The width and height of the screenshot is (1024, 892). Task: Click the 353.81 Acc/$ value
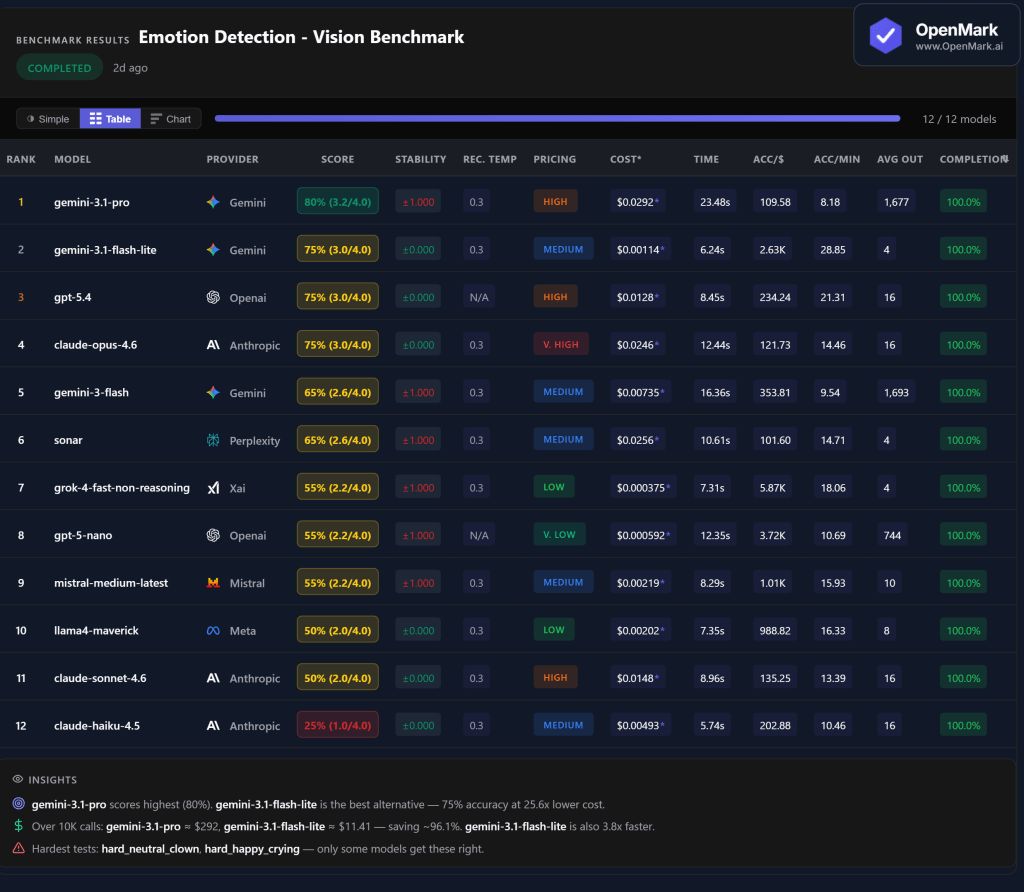pos(775,392)
